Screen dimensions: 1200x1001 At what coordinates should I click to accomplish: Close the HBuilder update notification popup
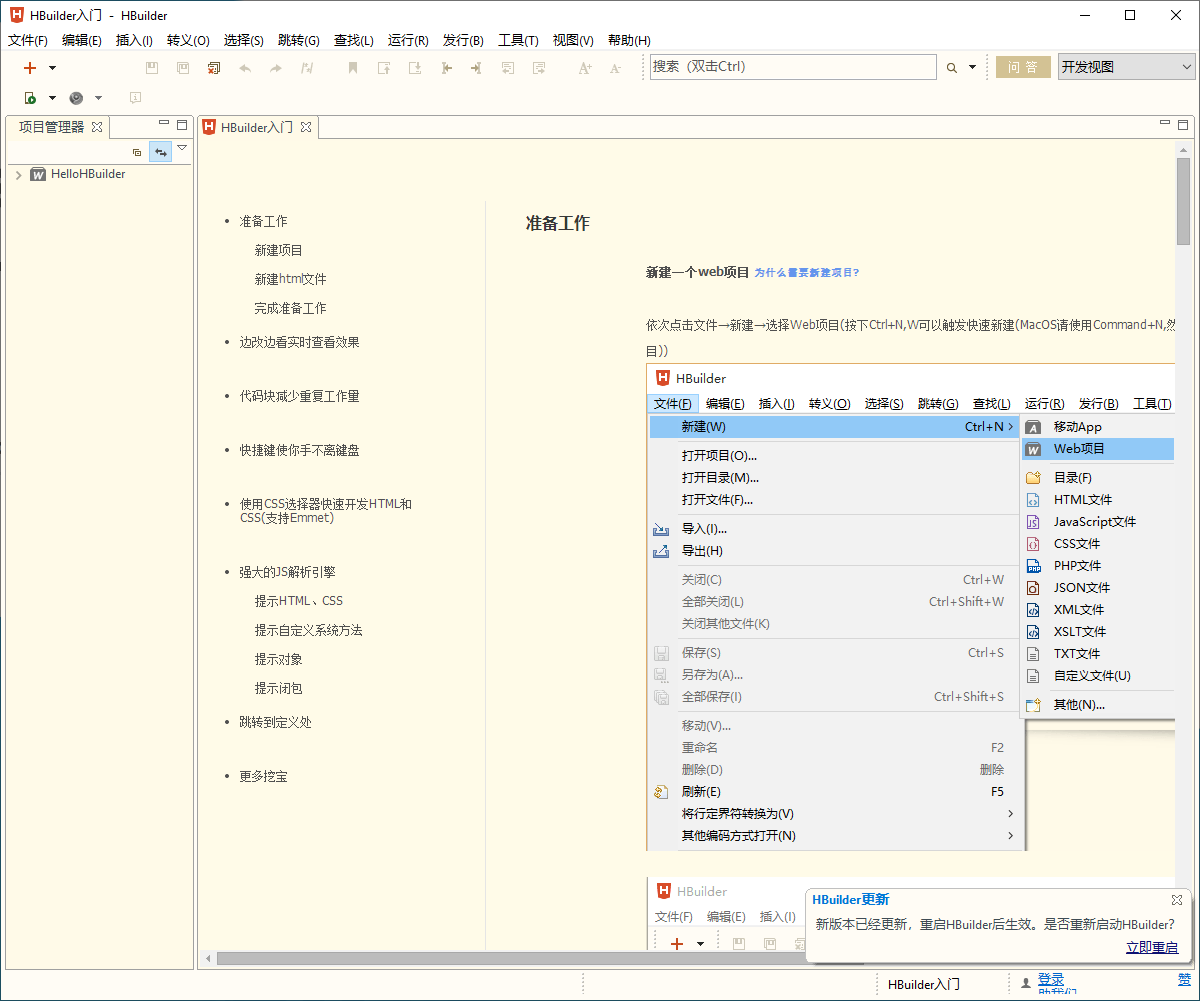click(x=1177, y=900)
